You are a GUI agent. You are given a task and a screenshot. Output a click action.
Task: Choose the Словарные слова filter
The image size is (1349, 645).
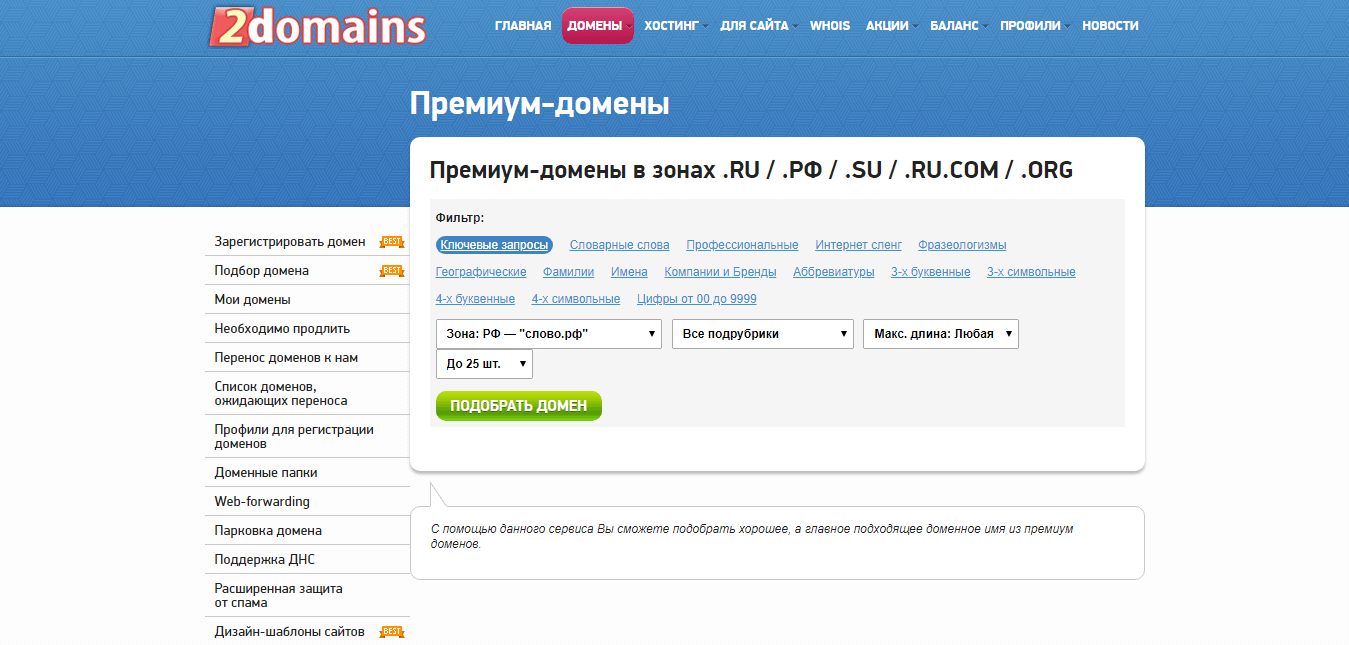coord(619,245)
